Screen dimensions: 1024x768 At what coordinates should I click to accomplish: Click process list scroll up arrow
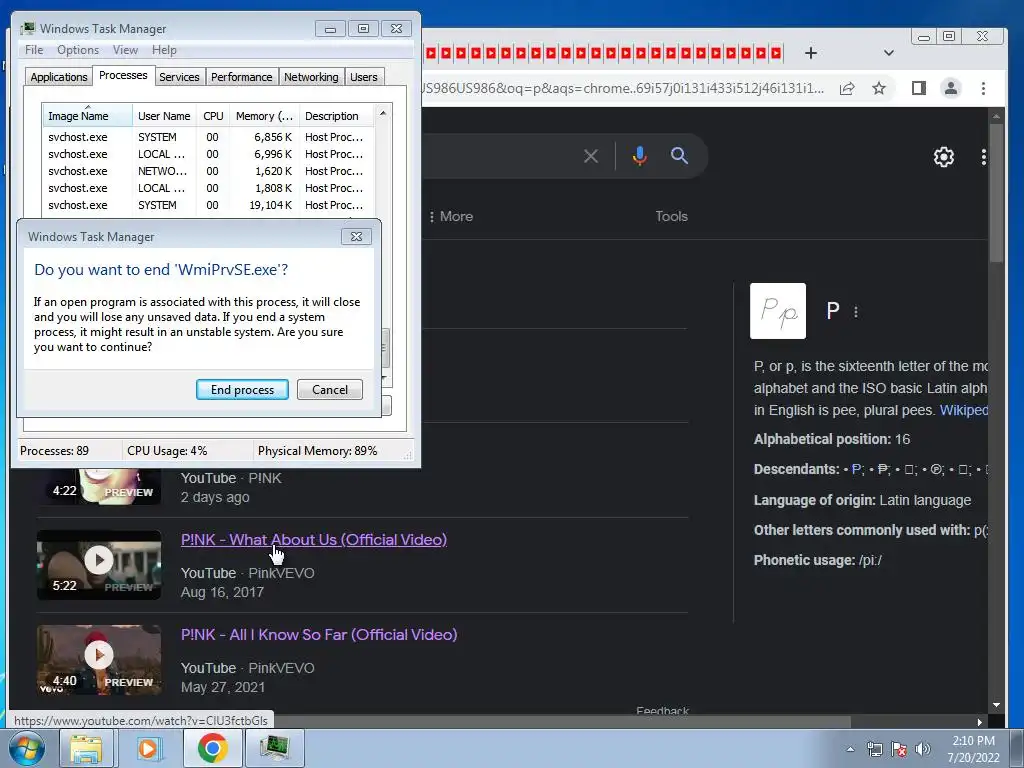point(383,113)
